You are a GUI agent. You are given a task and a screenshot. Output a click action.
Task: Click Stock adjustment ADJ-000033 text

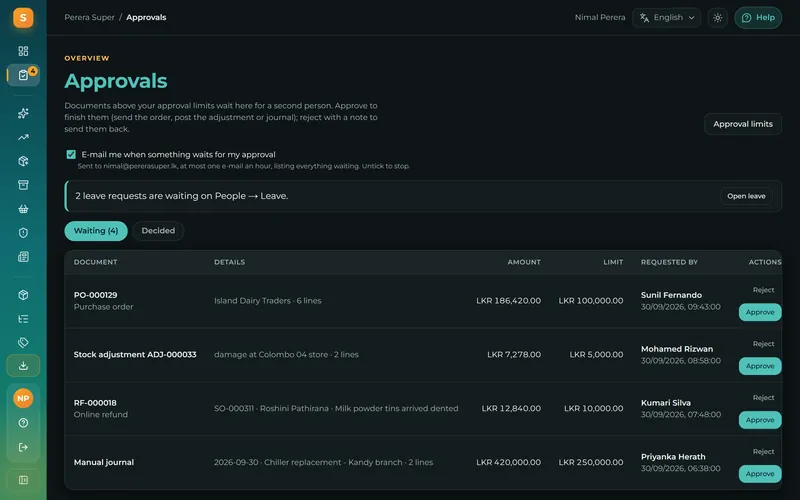(135, 355)
